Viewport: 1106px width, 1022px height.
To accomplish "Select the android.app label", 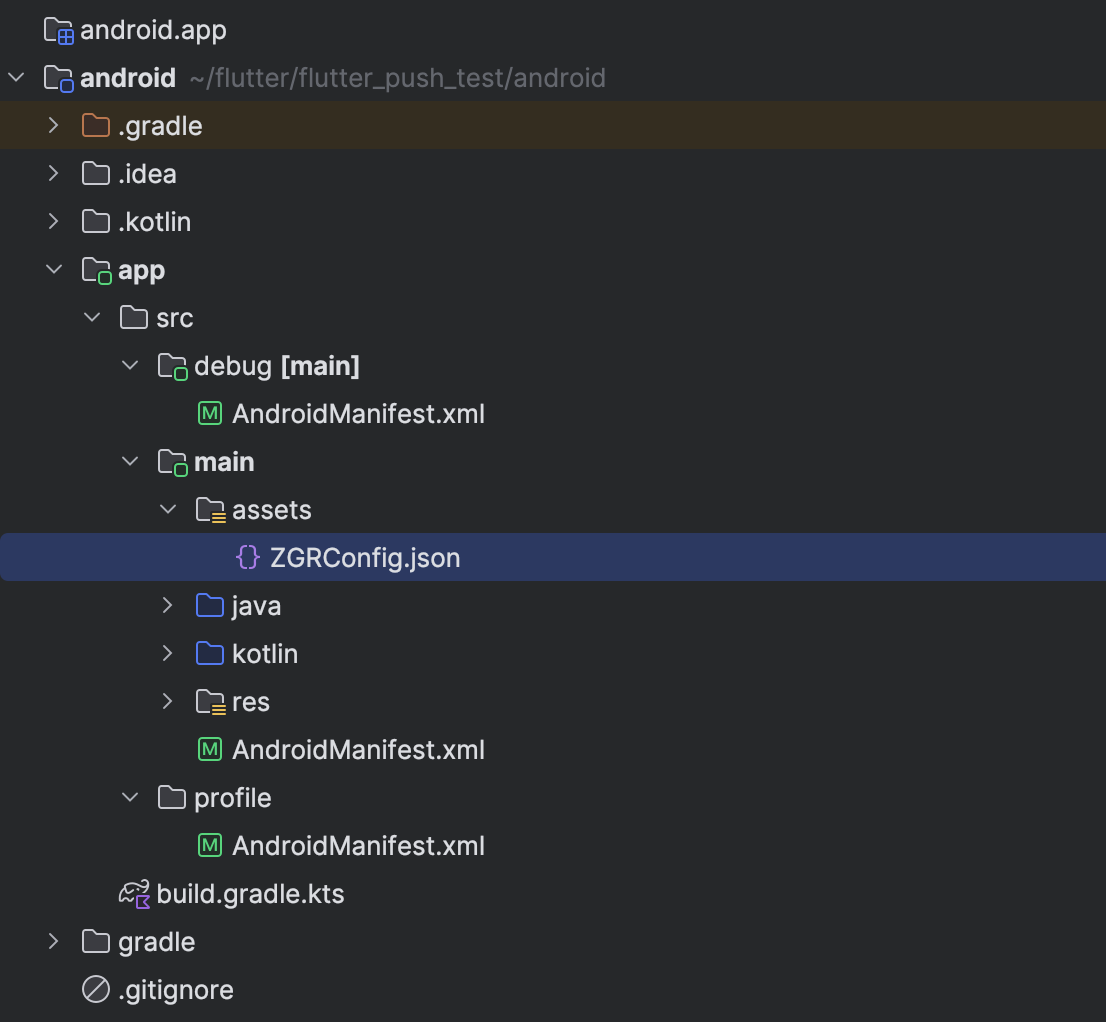I will coord(153,30).
